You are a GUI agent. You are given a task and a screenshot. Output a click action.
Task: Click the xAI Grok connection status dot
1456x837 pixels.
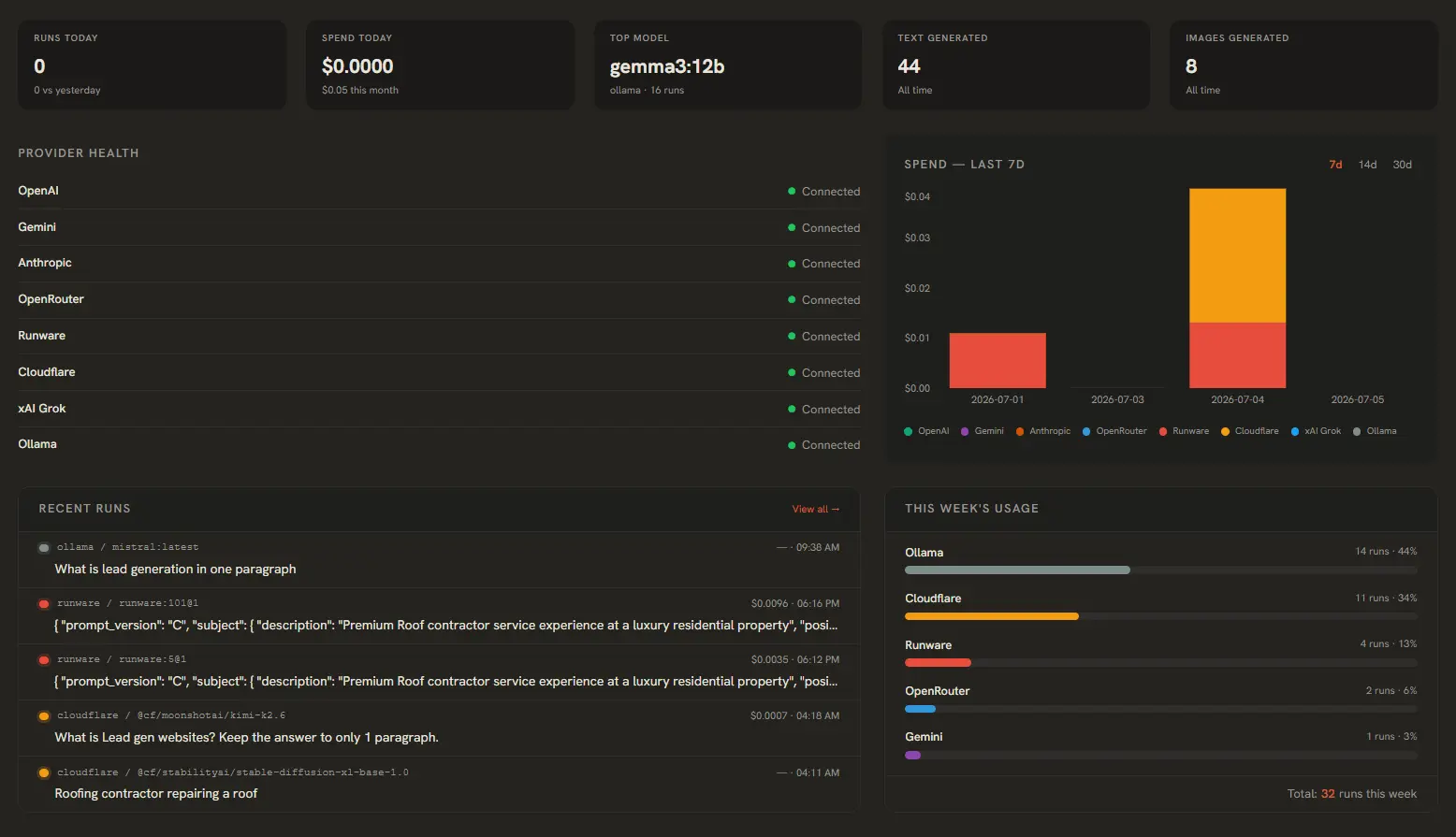792,410
